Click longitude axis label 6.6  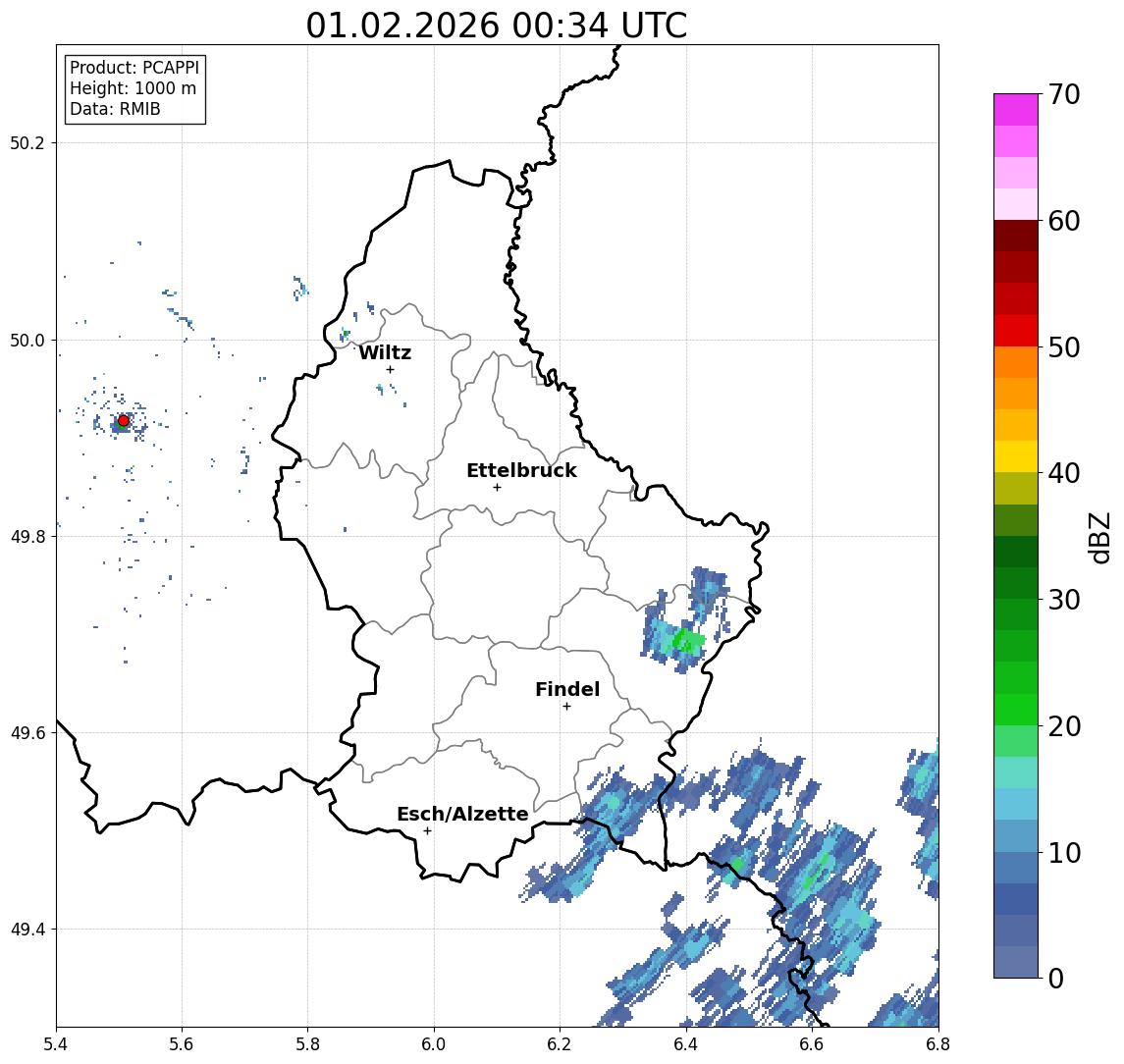(x=812, y=1044)
